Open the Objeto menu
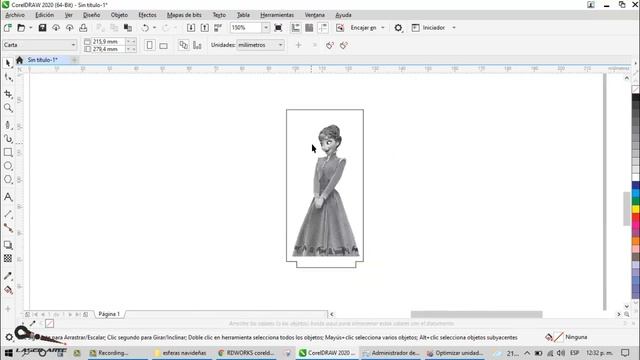The width and height of the screenshot is (640, 360). click(119, 15)
